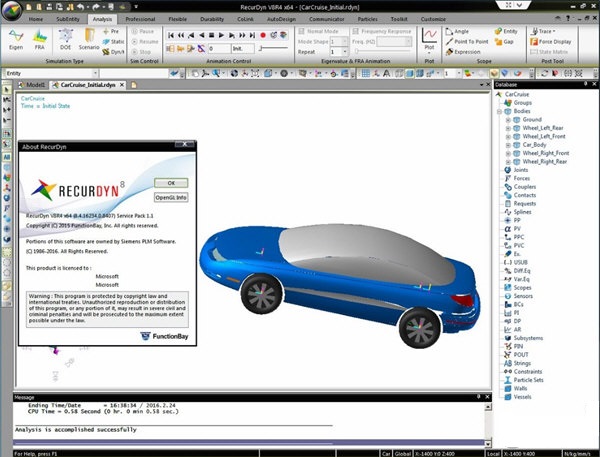The width and height of the screenshot is (600, 457).
Task: Start recording the animation
Action: pos(263,35)
